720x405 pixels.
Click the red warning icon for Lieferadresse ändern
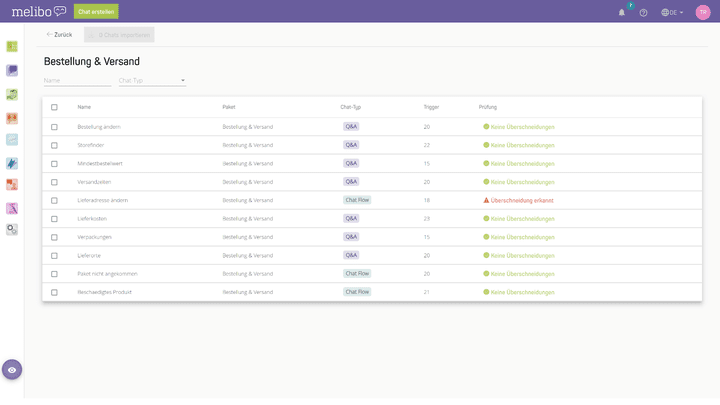486,200
